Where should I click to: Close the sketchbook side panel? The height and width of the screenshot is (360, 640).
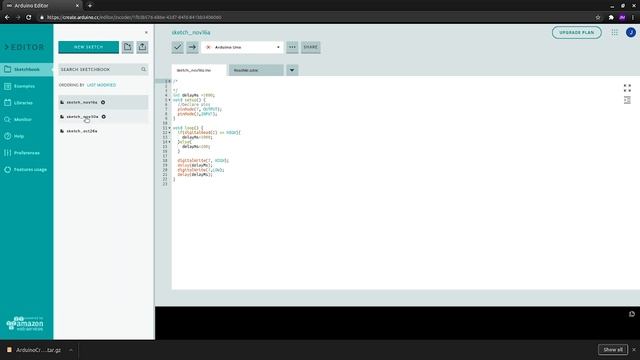[146, 32]
